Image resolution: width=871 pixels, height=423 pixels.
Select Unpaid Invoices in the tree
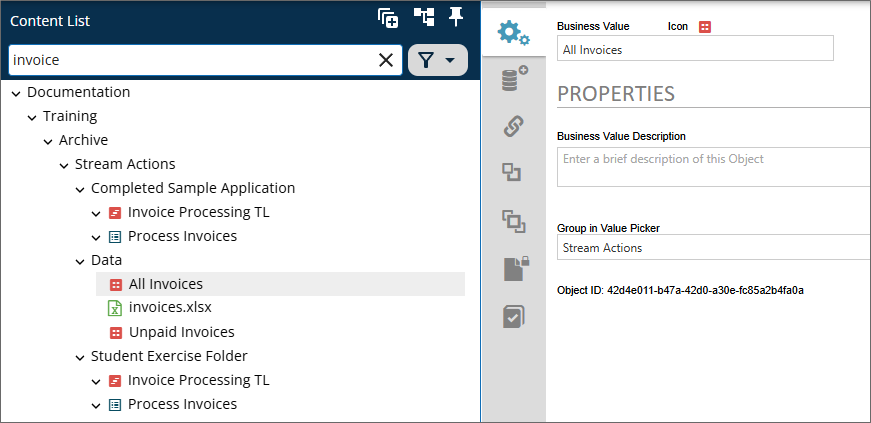point(181,332)
